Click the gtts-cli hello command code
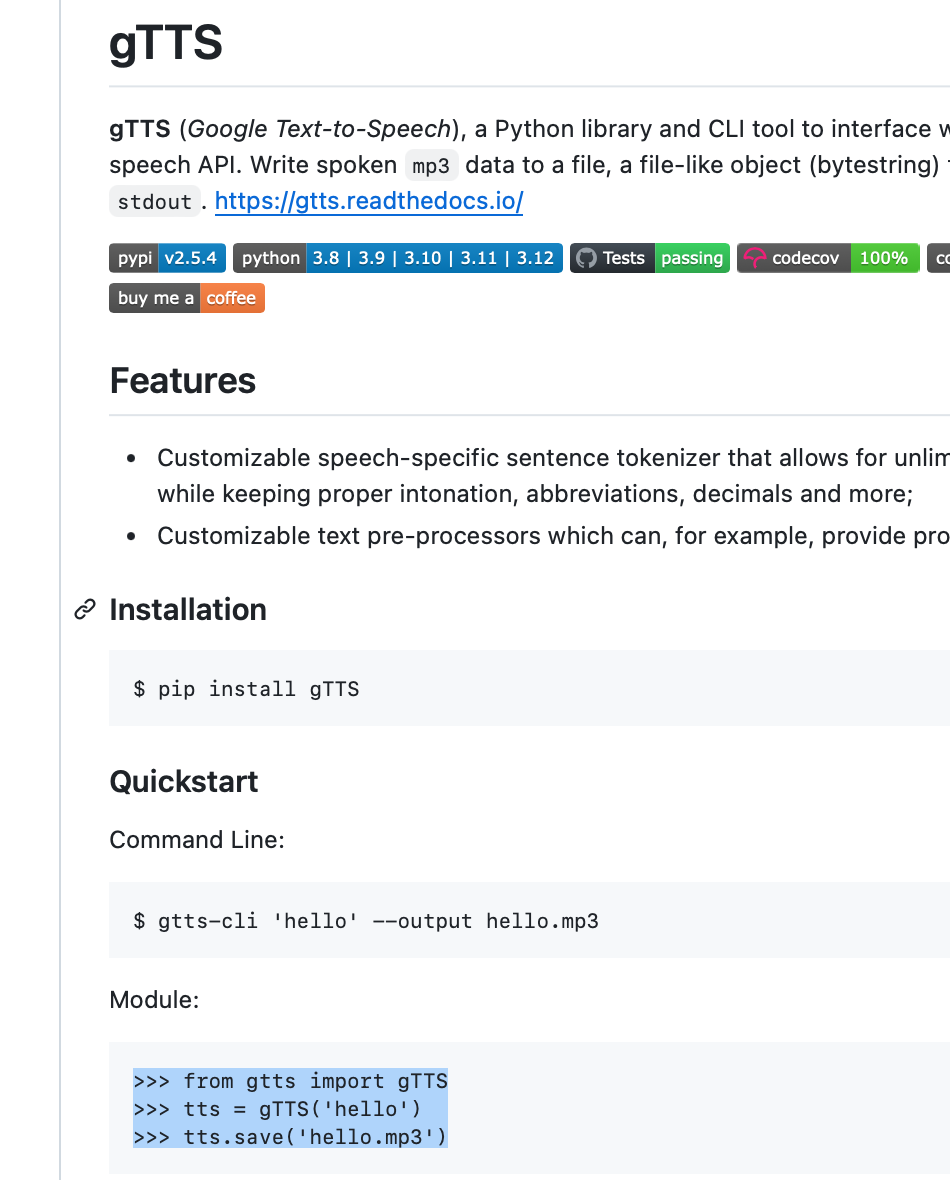Image resolution: width=950 pixels, height=1180 pixels. coord(366,920)
